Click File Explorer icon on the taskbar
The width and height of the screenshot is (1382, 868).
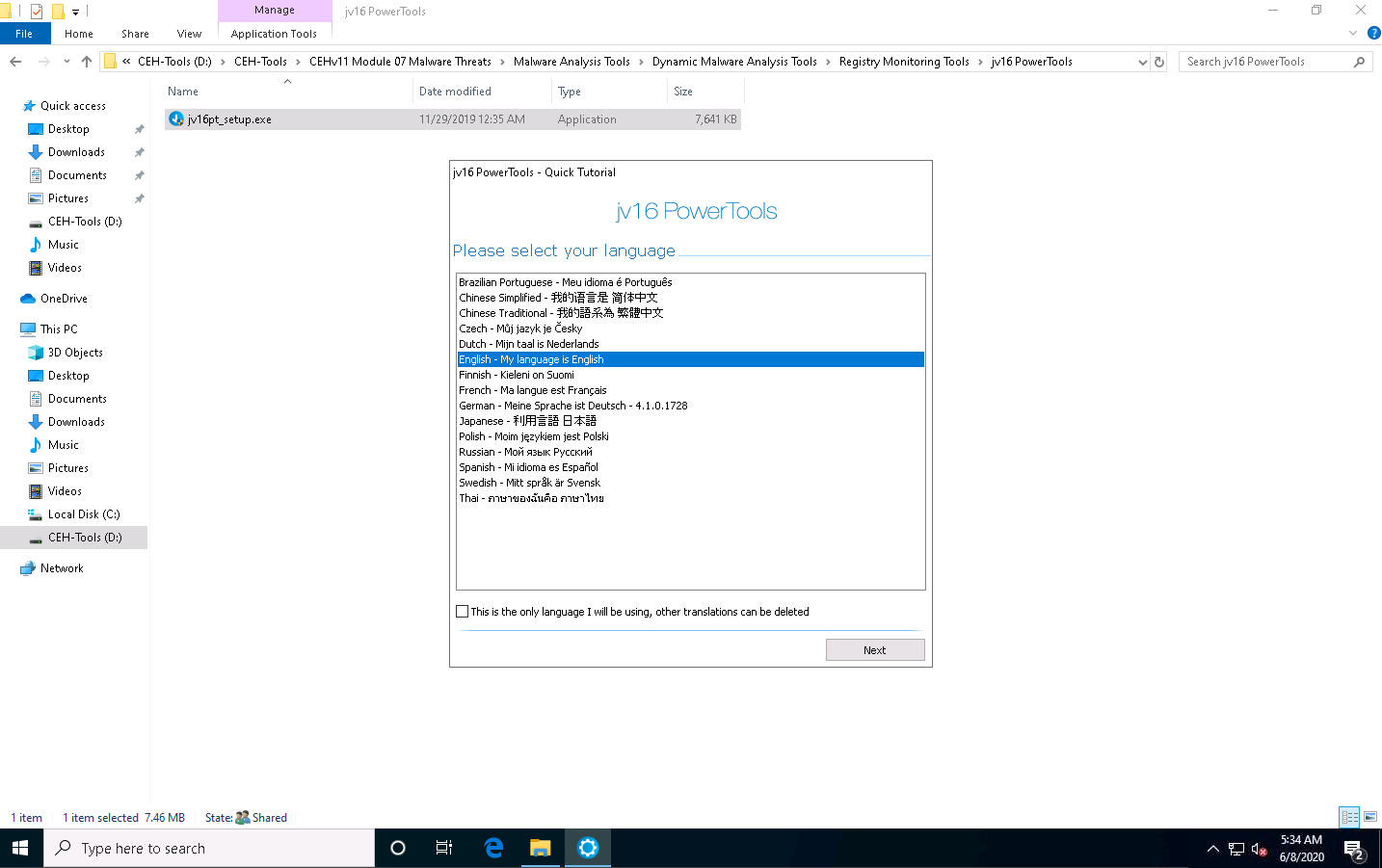[x=540, y=848]
